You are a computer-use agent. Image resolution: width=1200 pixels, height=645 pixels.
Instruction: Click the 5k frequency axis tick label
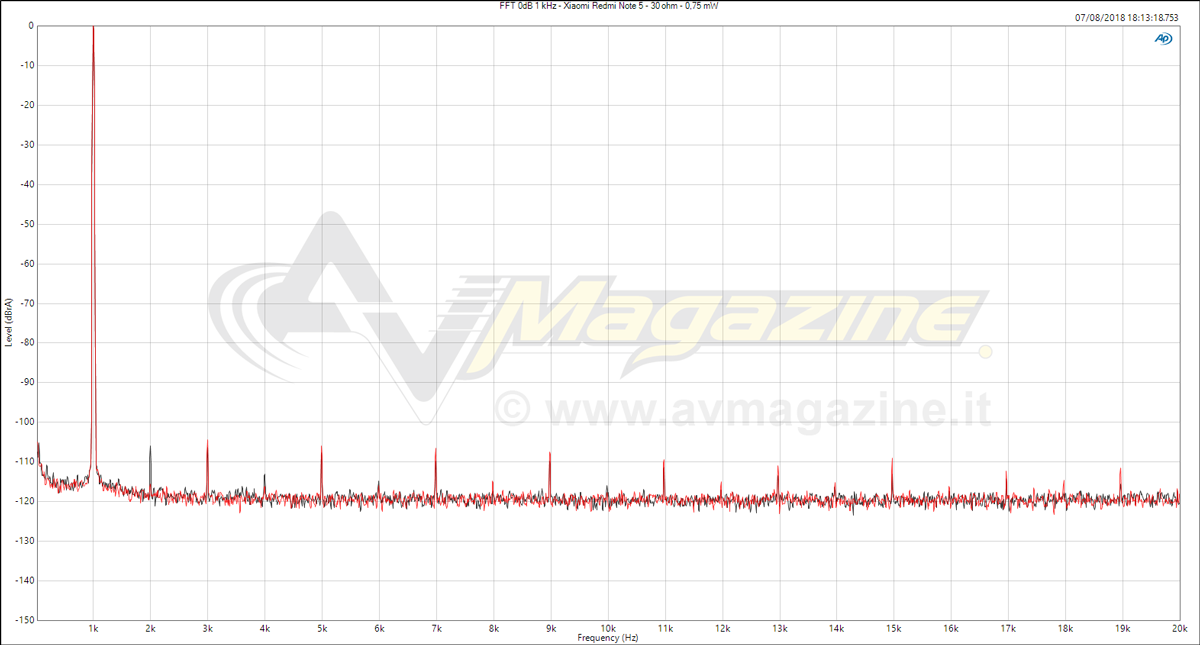322,629
